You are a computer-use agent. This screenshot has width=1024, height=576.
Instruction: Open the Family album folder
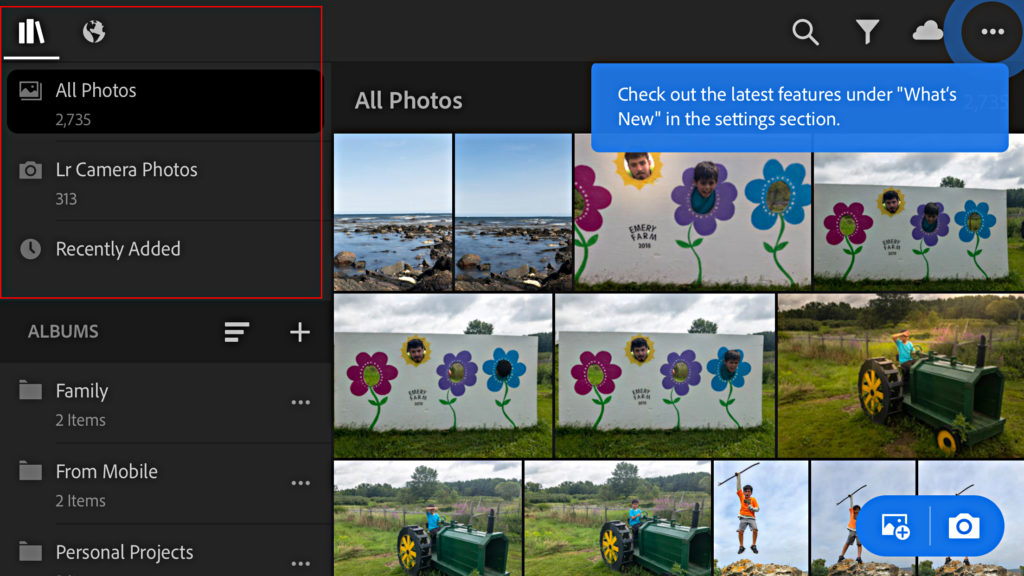coord(140,403)
